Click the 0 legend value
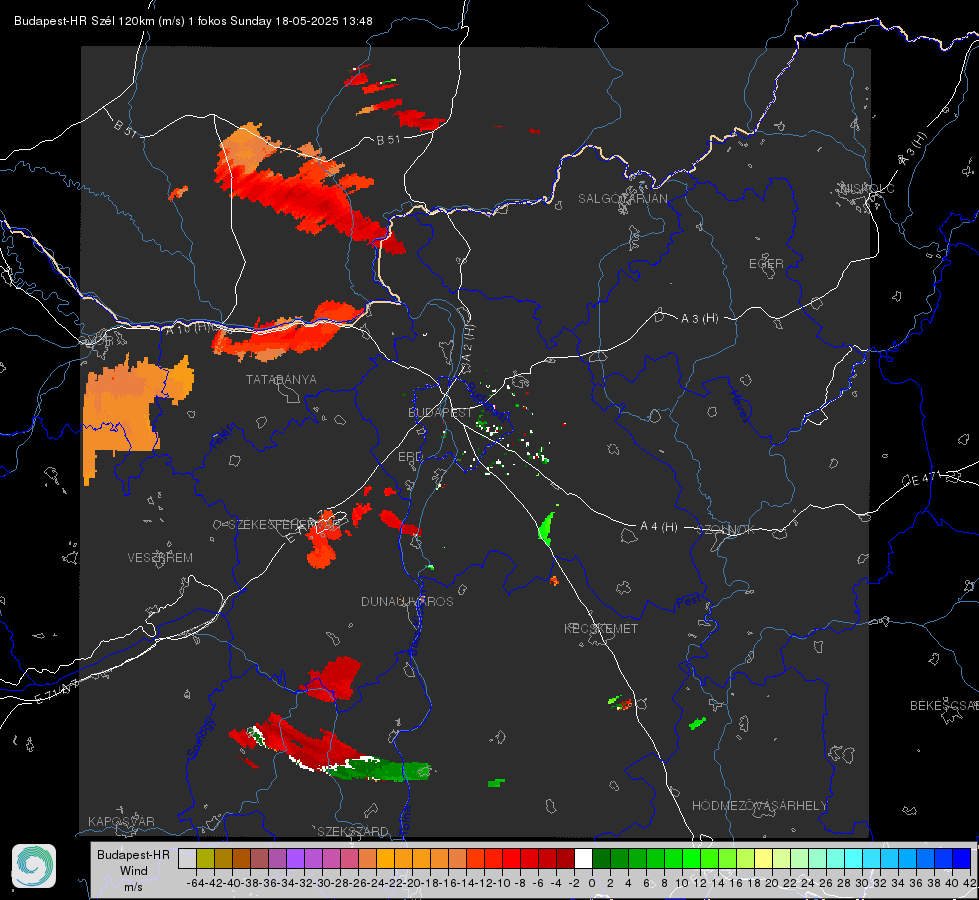This screenshot has height=900, width=979. click(x=592, y=883)
